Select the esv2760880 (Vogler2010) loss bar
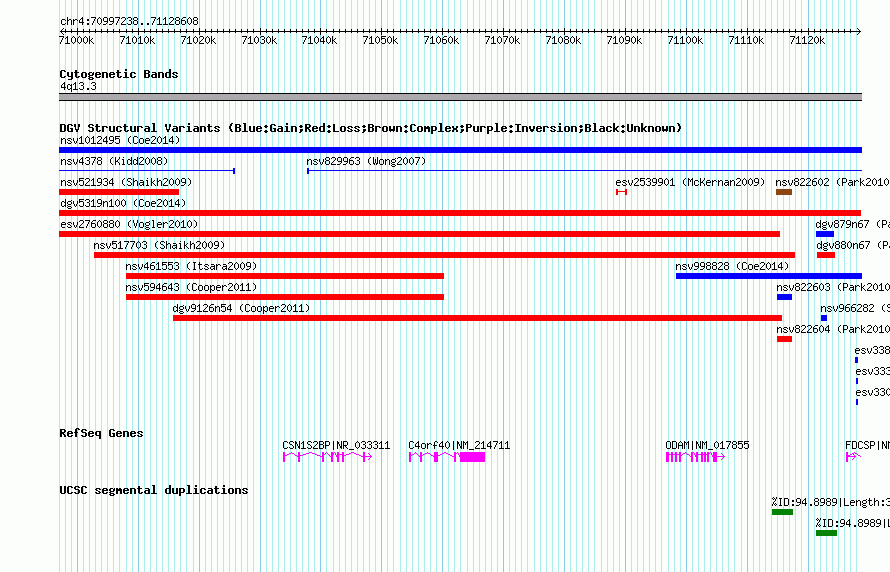This screenshot has height=572, width=890. 419,234
